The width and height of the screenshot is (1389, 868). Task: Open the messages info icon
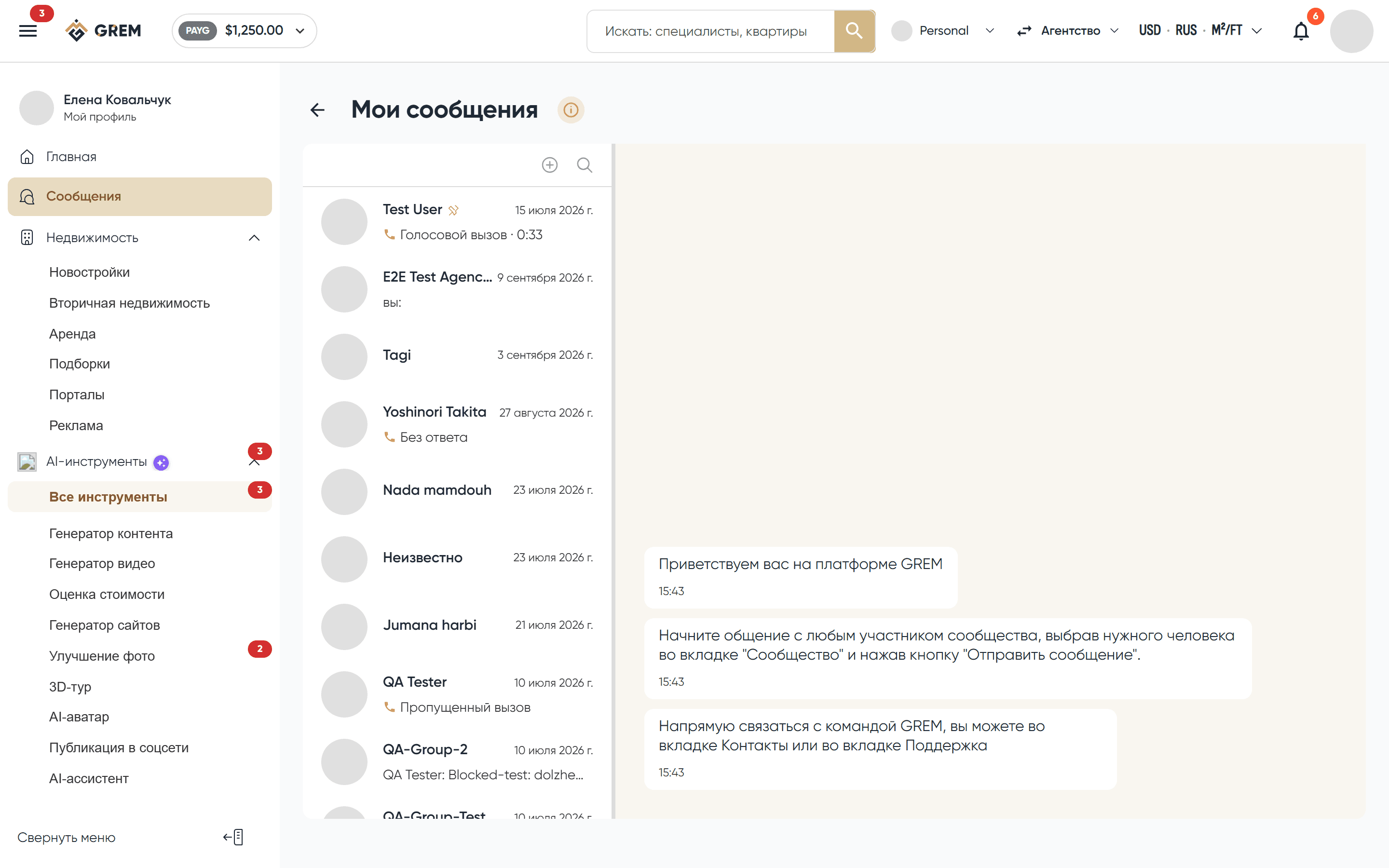pos(571,109)
